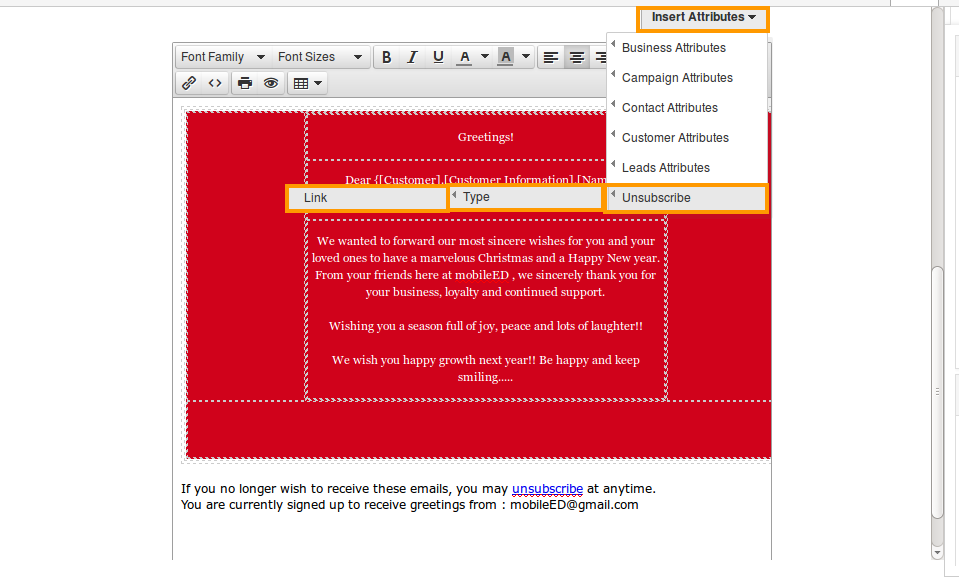
Task: Print the email template
Action: pyautogui.click(x=245, y=83)
